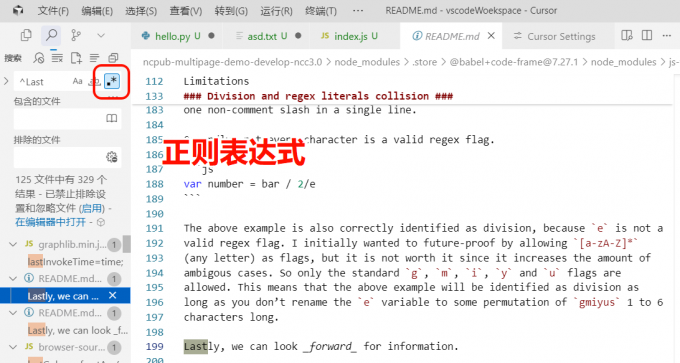
Task: Toggle Match Case (Aa) option
Action: (x=78, y=81)
